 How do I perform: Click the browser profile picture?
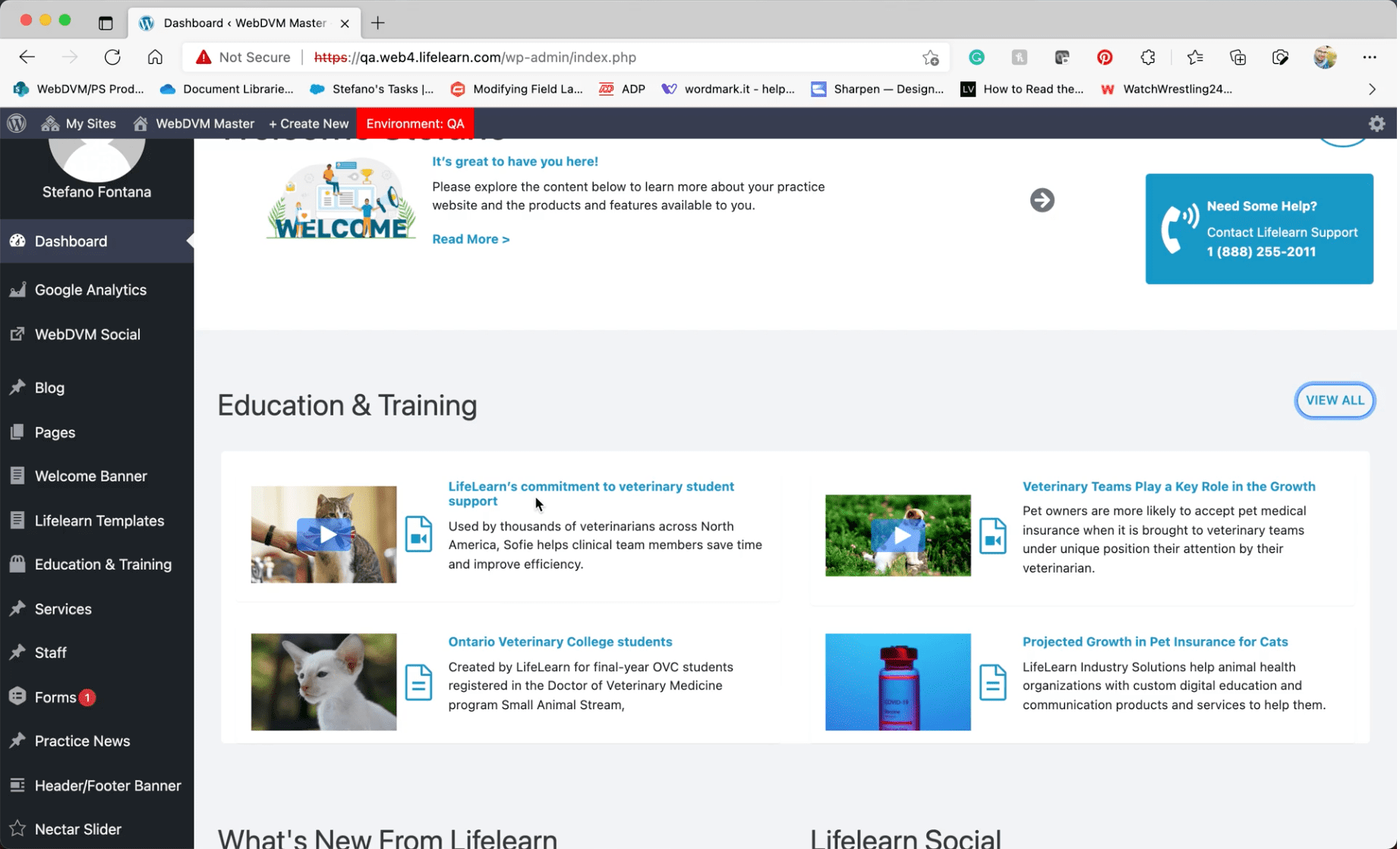1325,57
